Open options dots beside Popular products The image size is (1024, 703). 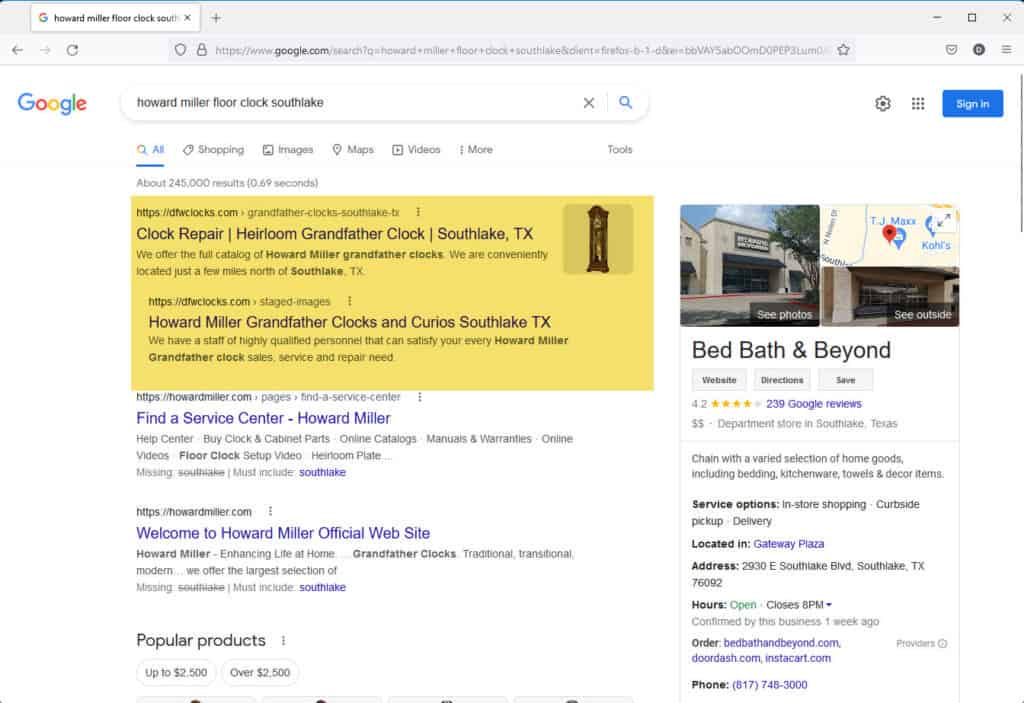(283, 640)
